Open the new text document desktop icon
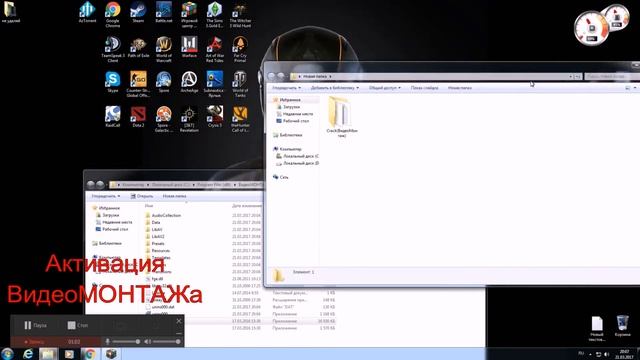The image size is (640, 360). click(597, 328)
